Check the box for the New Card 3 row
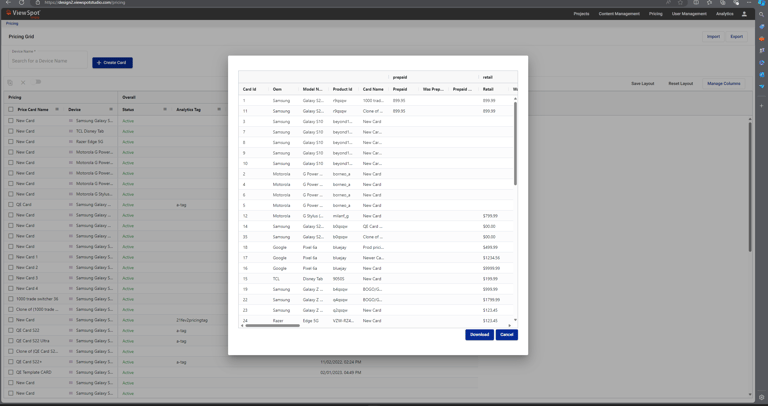Viewport: 768px width, 406px height. tap(11, 278)
